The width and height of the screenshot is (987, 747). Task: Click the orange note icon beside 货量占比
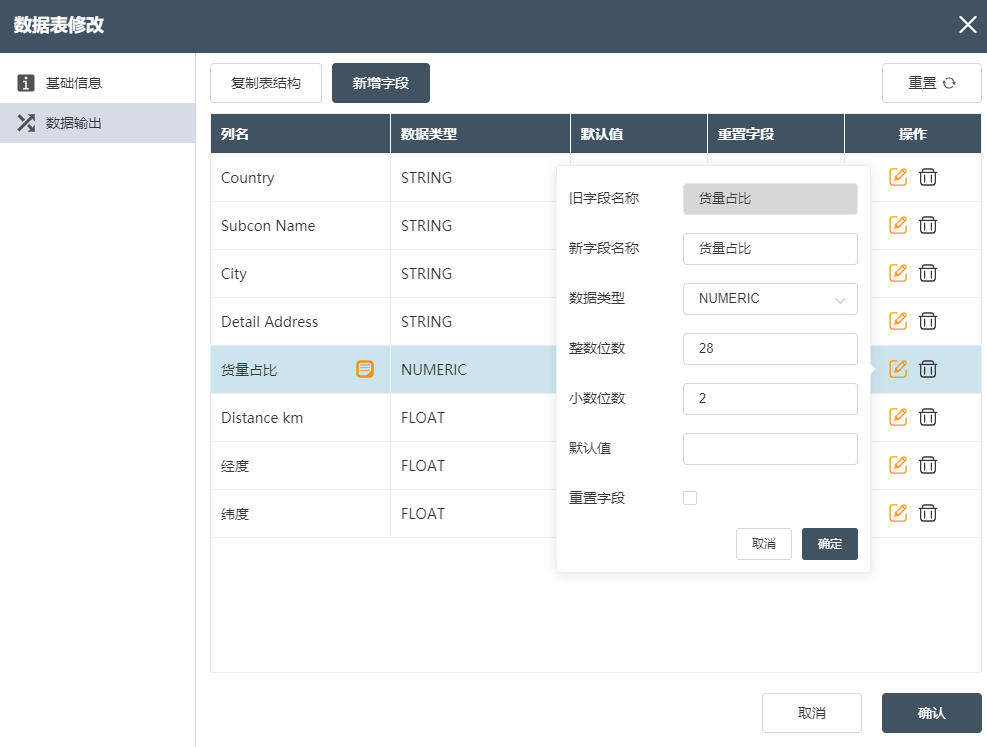365,369
